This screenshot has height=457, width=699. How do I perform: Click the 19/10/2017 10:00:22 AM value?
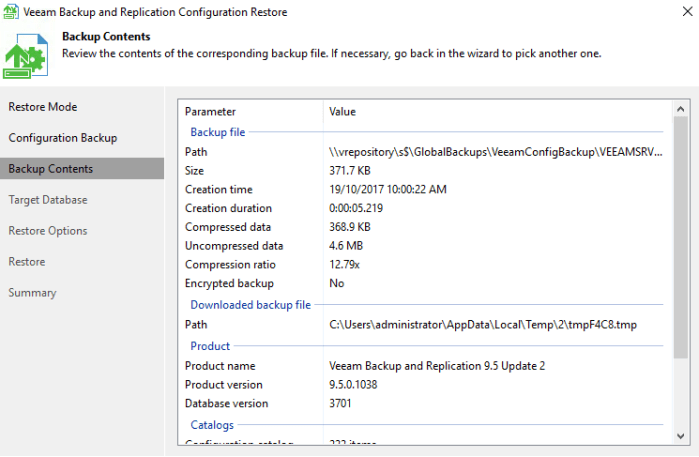tap(388, 189)
